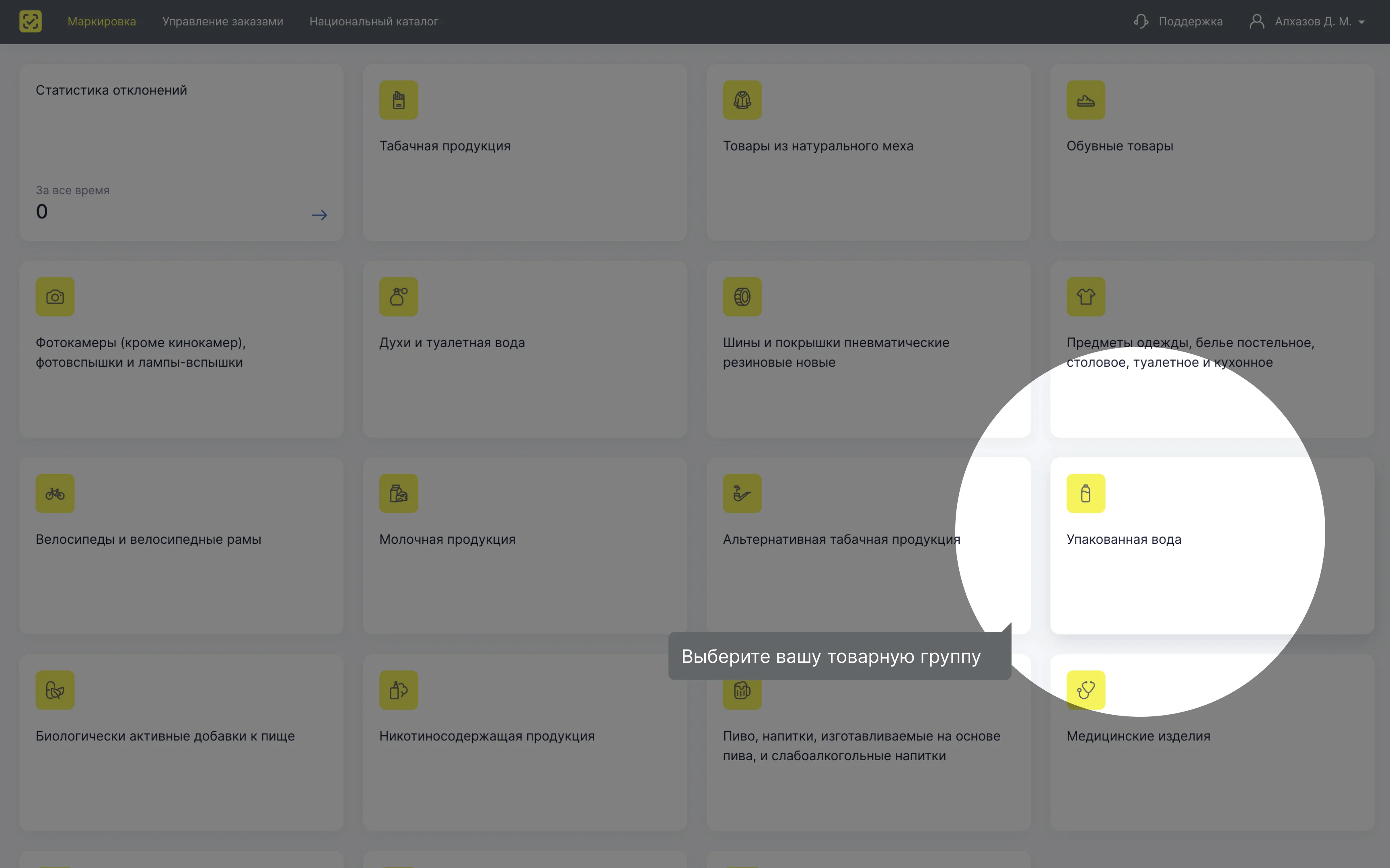Select the dairy products icon
Image resolution: width=1390 pixels, height=868 pixels.
pyautogui.click(x=398, y=493)
